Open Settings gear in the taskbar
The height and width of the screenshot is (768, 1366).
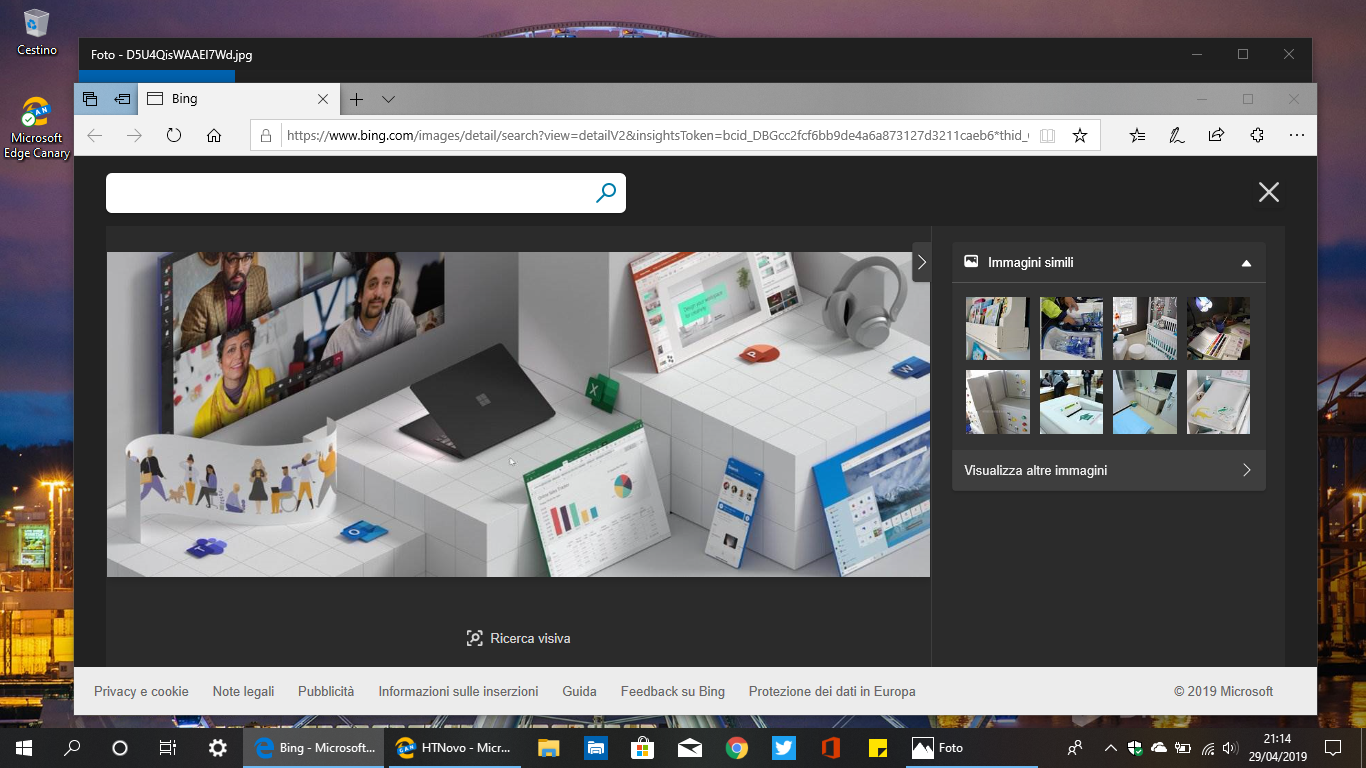coord(217,747)
